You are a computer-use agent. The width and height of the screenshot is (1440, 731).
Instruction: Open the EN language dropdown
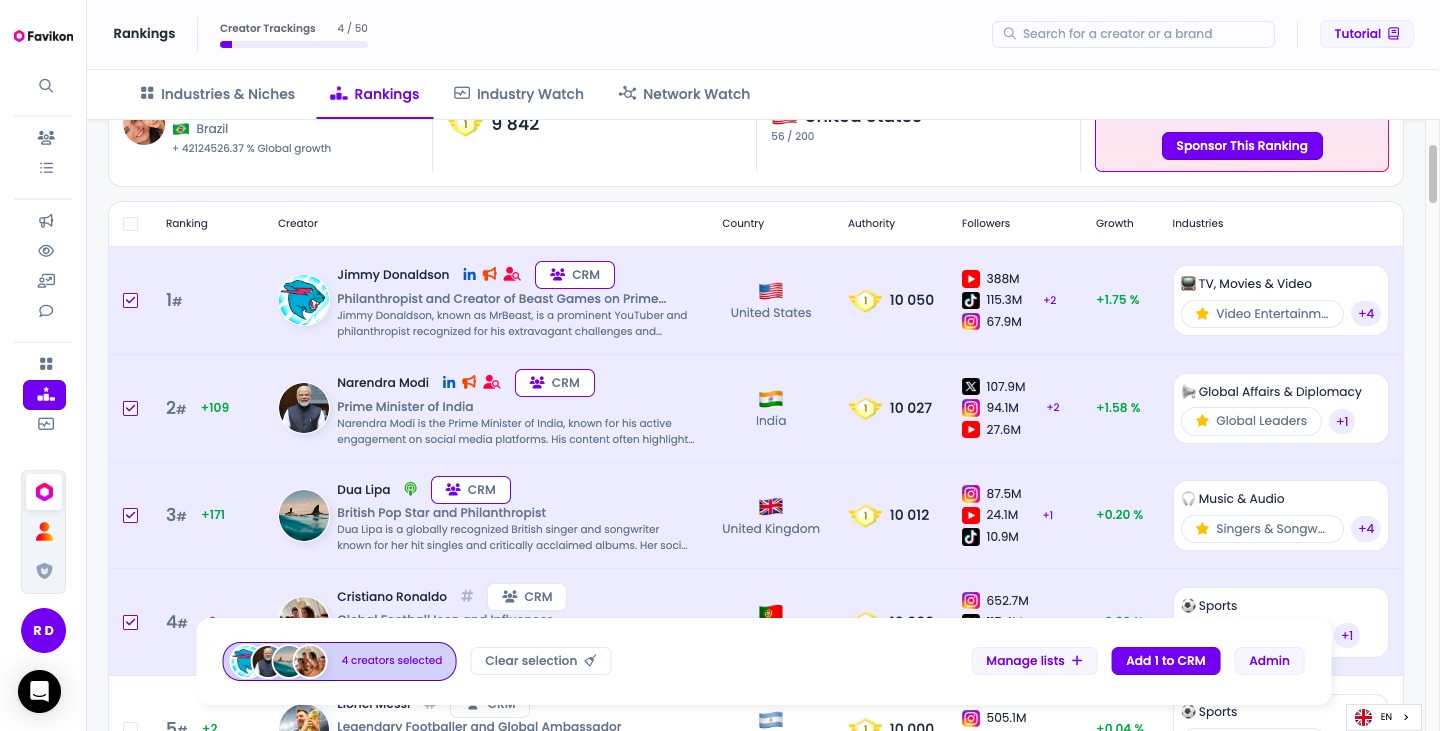pyautogui.click(x=1384, y=717)
